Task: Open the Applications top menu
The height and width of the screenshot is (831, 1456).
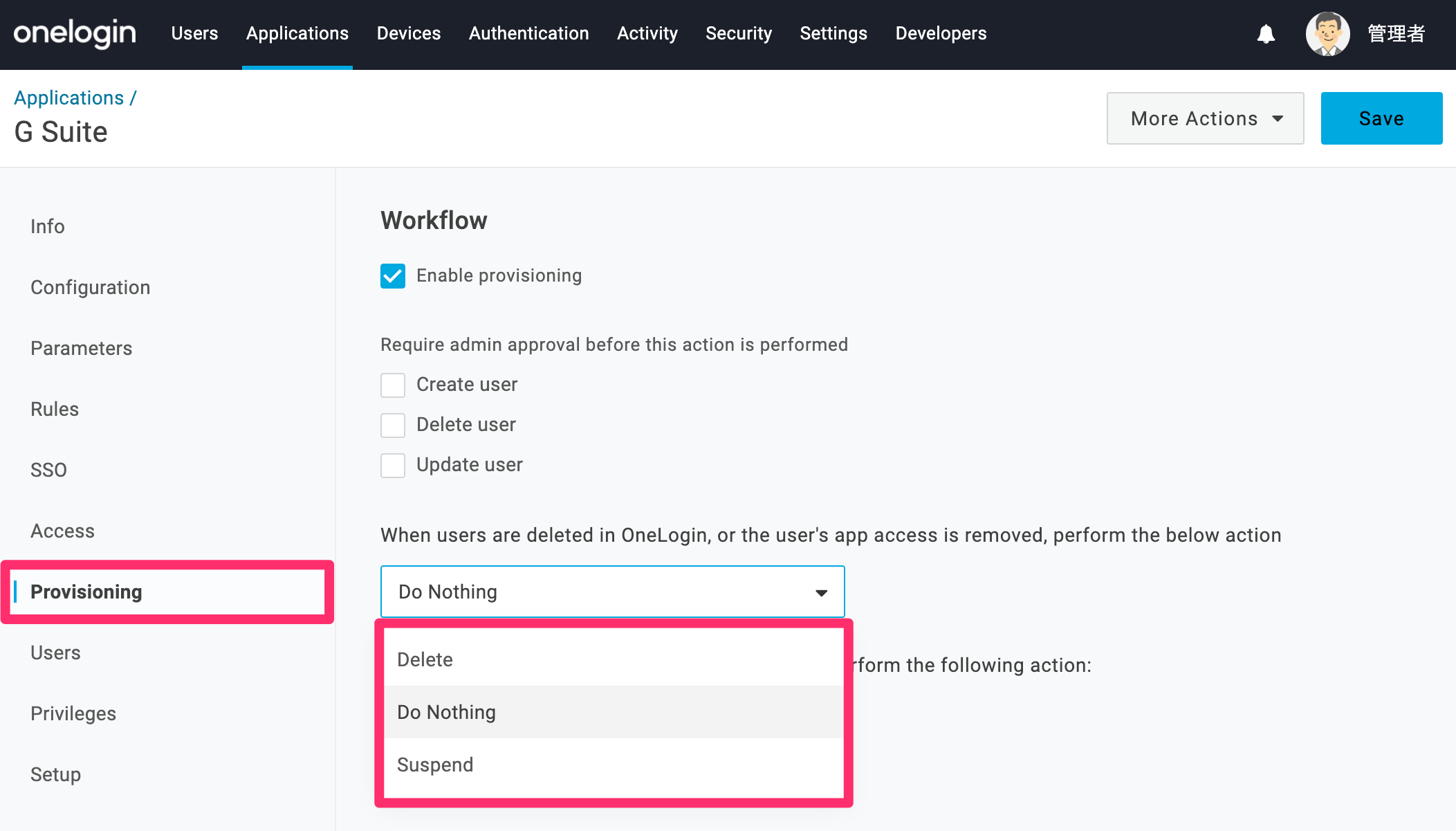Action: pyautogui.click(x=297, y=33)
